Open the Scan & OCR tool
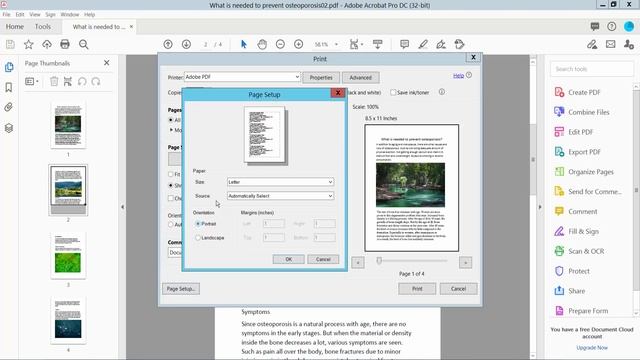 [579, 251]
